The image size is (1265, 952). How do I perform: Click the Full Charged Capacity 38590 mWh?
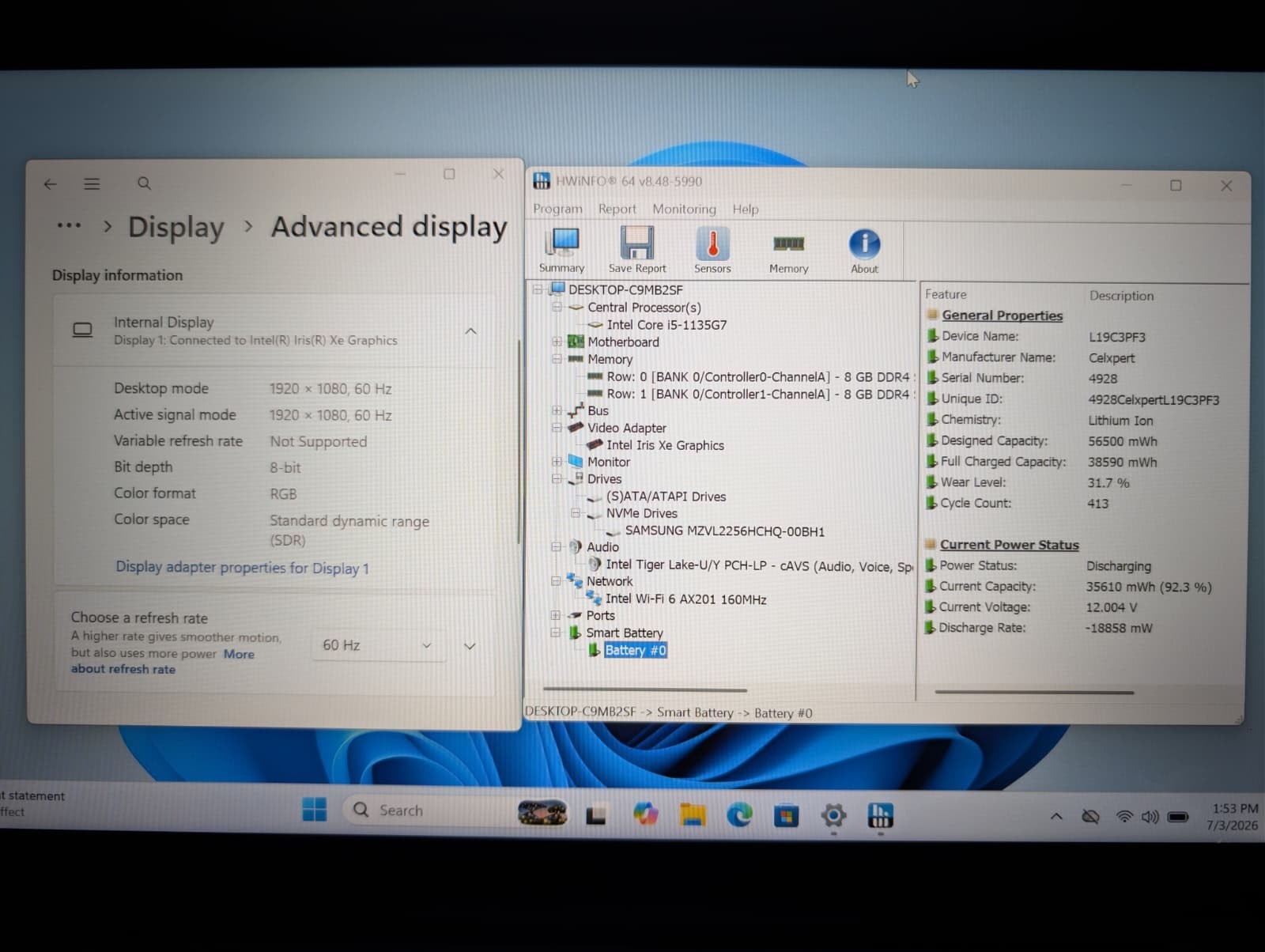[1122, 462]
